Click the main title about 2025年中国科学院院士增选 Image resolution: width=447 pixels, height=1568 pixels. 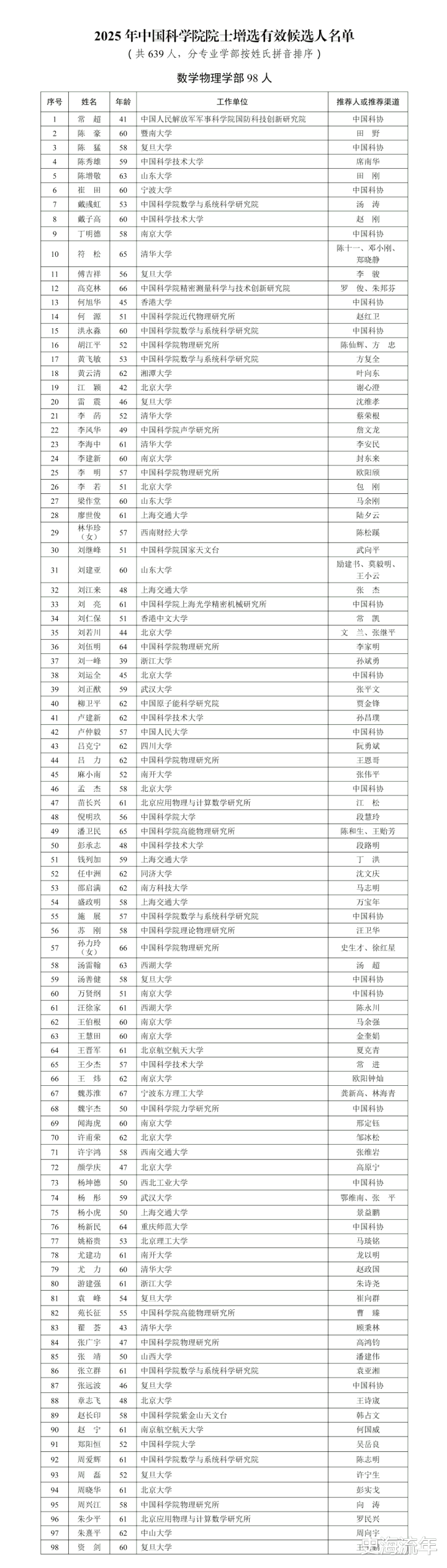[x=224, y=37]
